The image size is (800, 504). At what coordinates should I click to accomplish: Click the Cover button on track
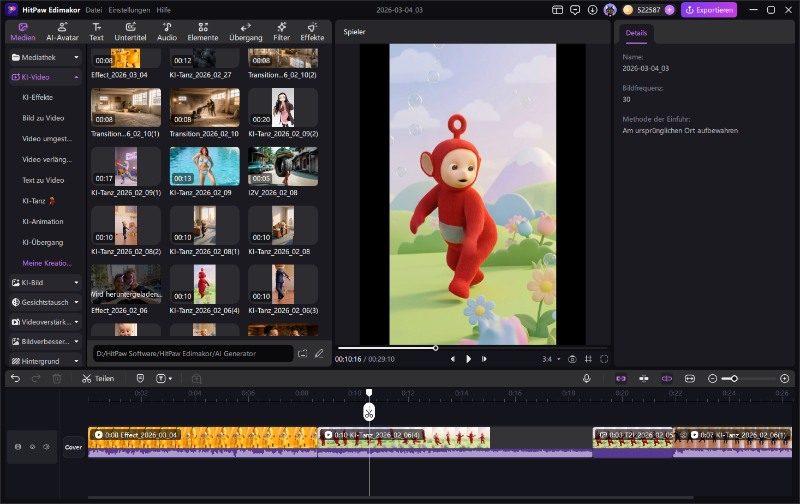coord(73,447)
